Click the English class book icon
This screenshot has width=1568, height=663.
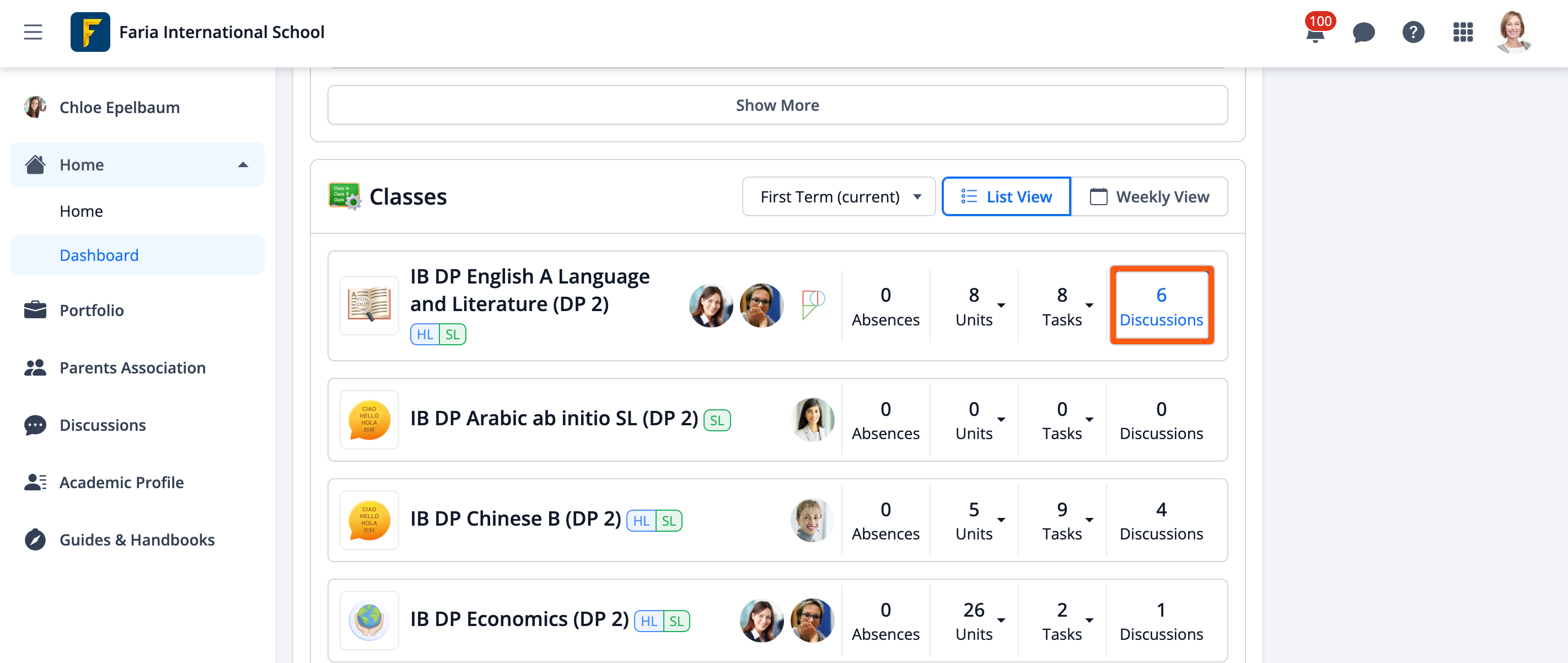pyautogui.click(x=369, y=305)
